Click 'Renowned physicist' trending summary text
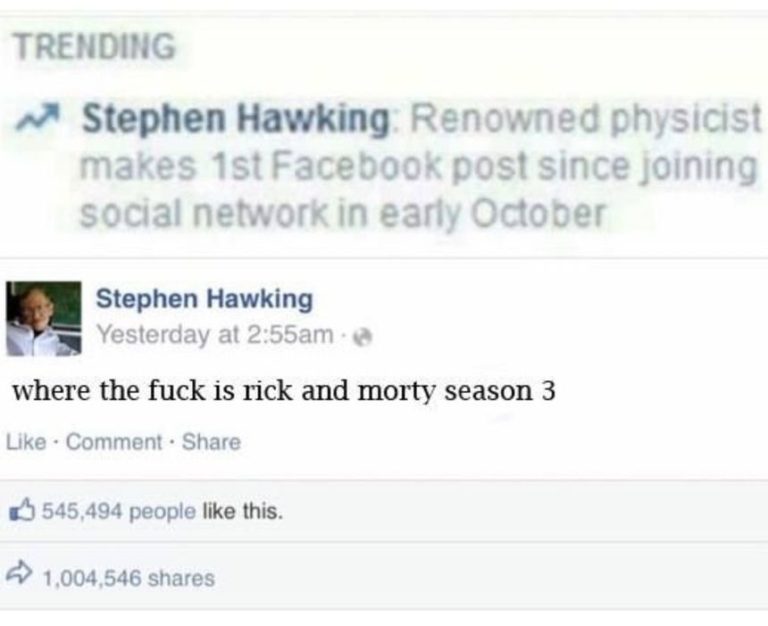 586,120
